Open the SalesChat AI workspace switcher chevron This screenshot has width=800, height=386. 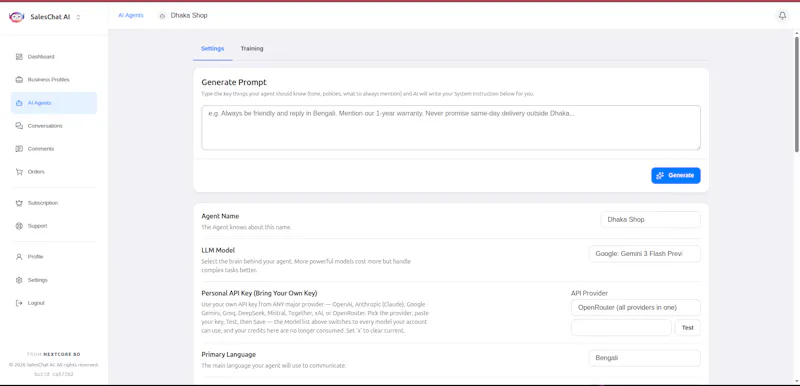pyautogui.click(x=78, y=17)
